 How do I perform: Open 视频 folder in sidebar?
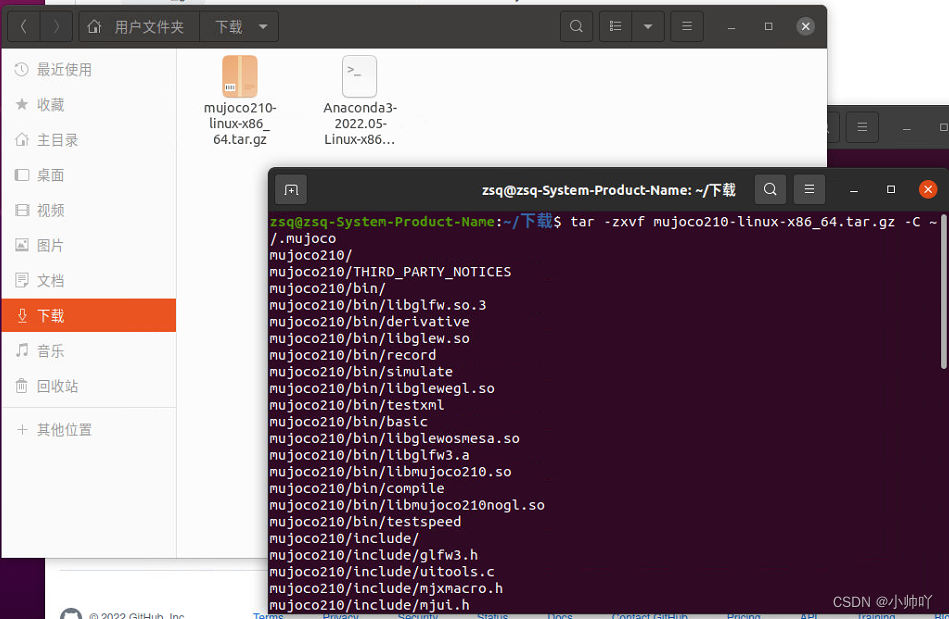tap(89, 210)
